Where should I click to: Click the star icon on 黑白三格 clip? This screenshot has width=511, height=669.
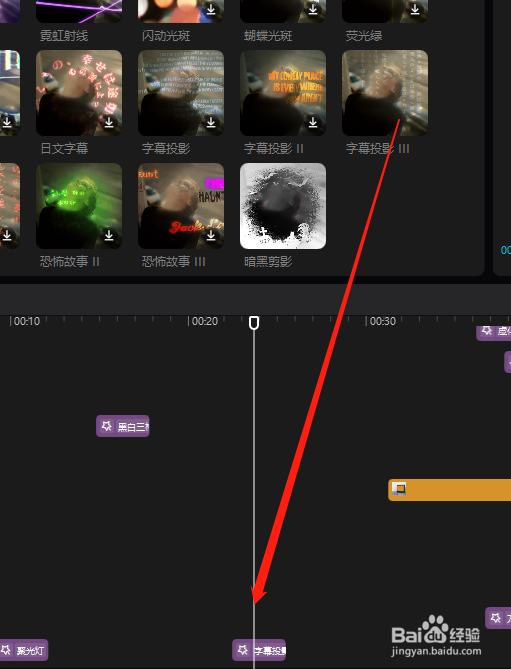tap(106, 425)
